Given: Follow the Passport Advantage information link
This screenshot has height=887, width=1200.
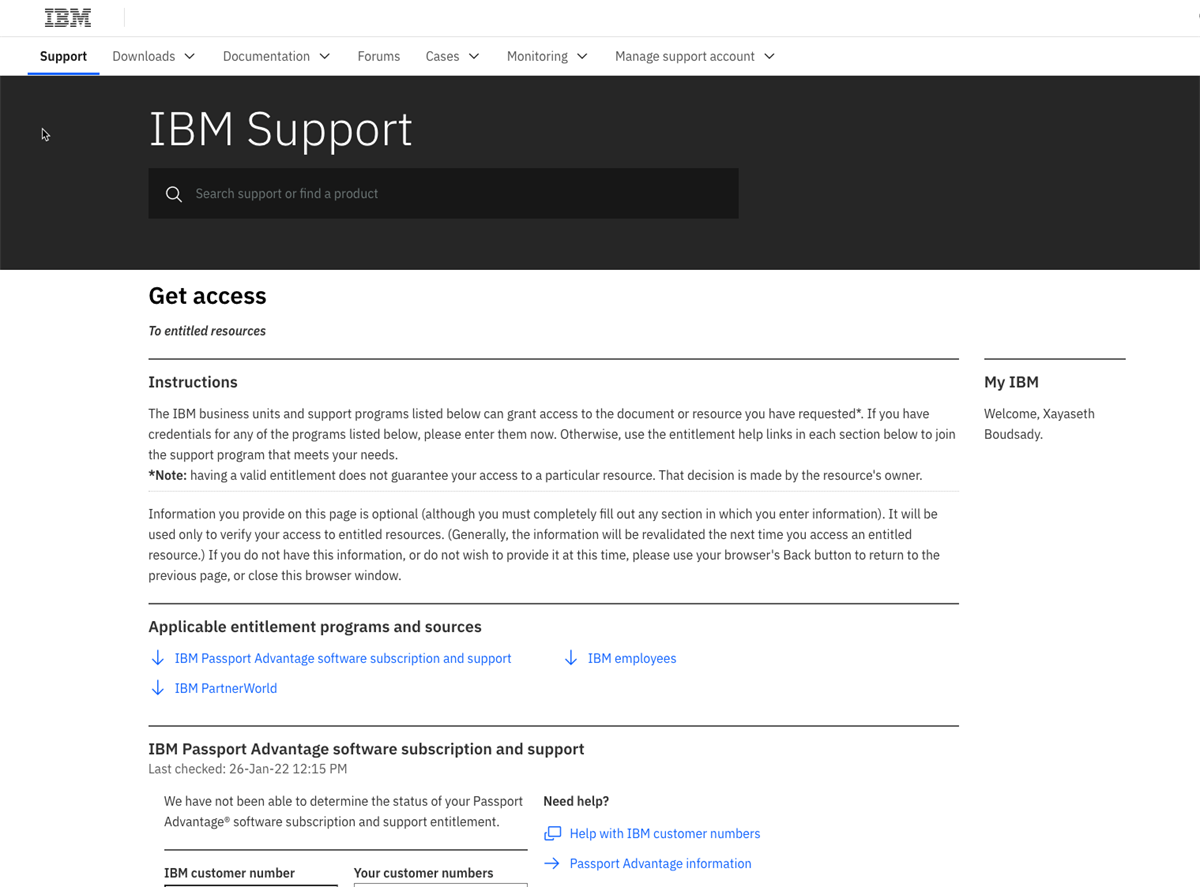Looking at the screenshot, I should point(660,863).
